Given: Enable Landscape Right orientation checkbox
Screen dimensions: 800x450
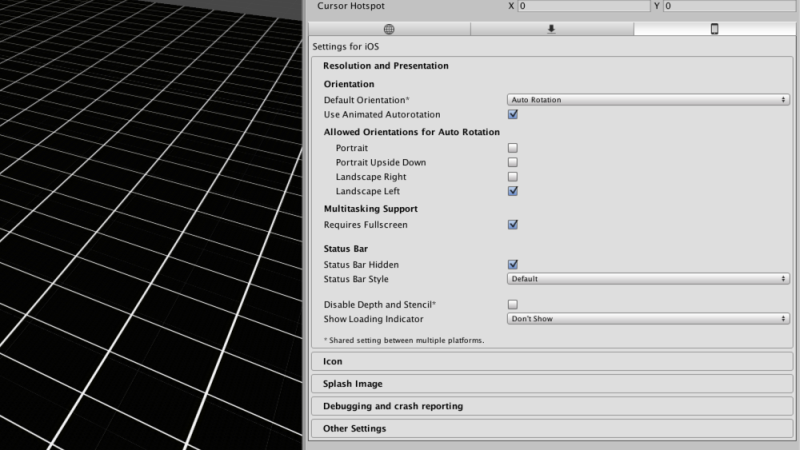Looking at the screenshot, I should (x=513, y=177).
